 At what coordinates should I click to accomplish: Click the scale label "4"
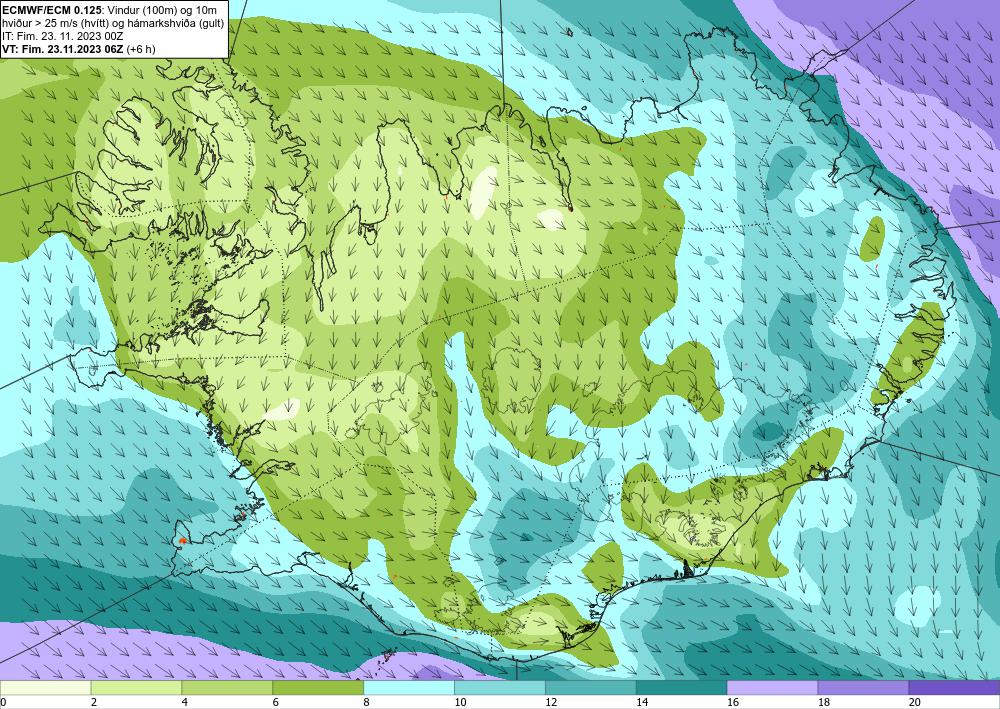(184, 702)
